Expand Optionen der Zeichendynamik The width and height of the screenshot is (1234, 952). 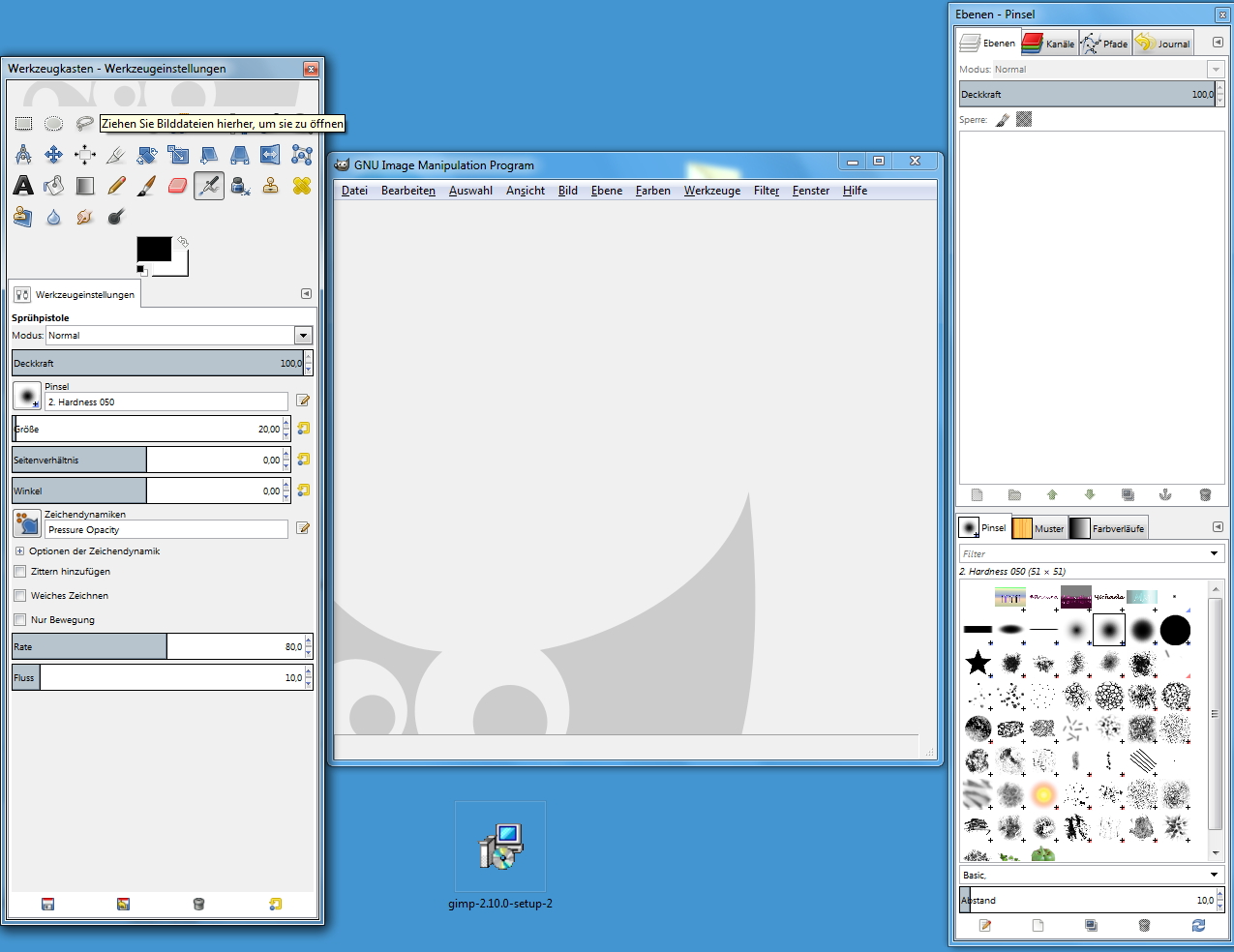click(19, 551)
